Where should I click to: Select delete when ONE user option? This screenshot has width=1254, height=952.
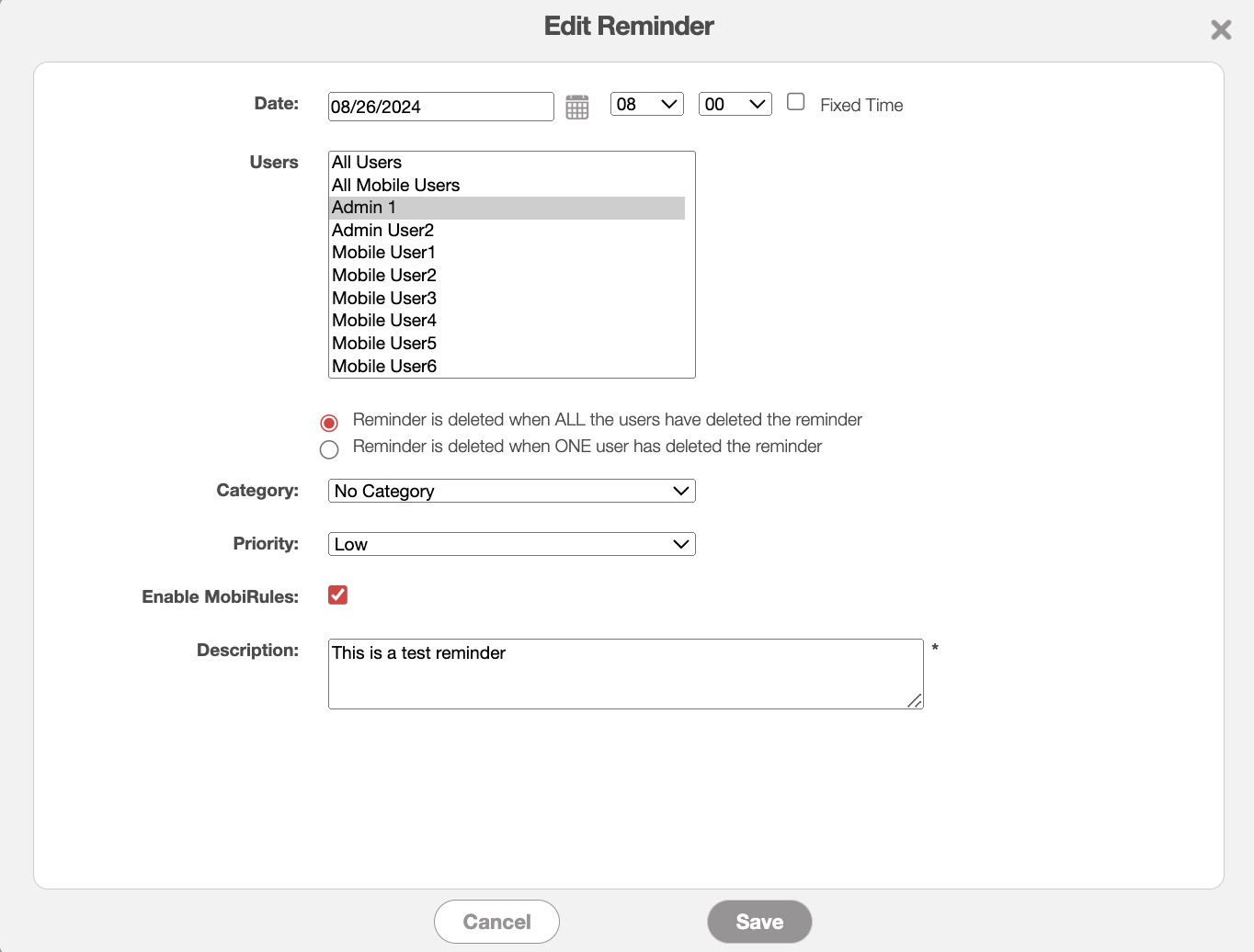329,449
